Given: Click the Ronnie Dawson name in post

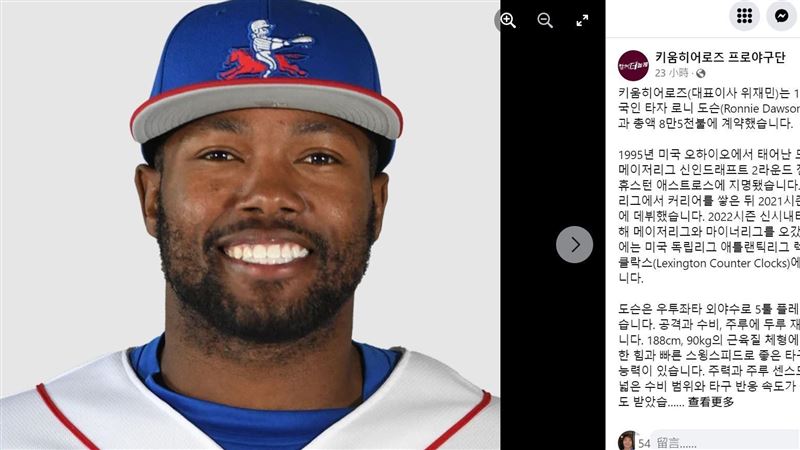Looking at the screenshot, I should (761, 109).
